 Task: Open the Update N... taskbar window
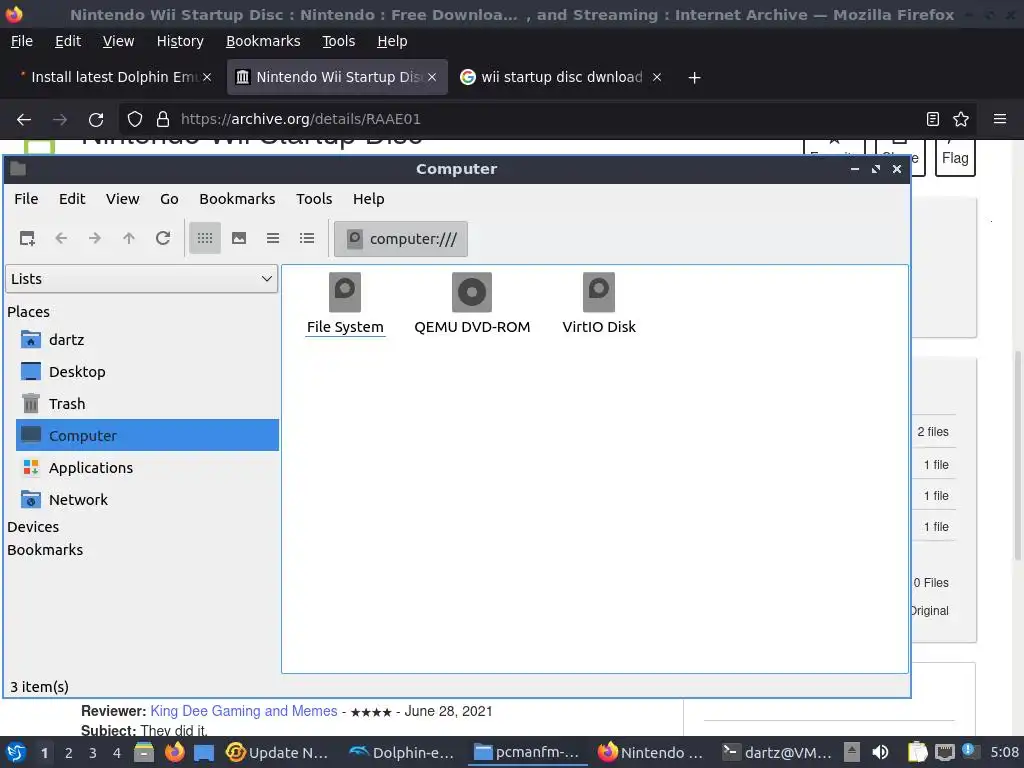(x=276, y=752)
